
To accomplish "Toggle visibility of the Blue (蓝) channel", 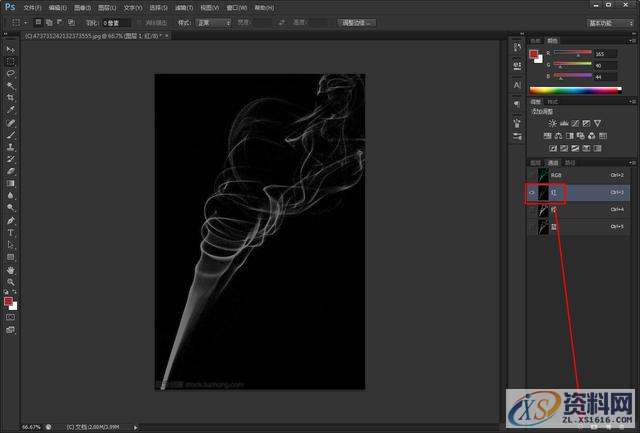I will tap(532, 227).
